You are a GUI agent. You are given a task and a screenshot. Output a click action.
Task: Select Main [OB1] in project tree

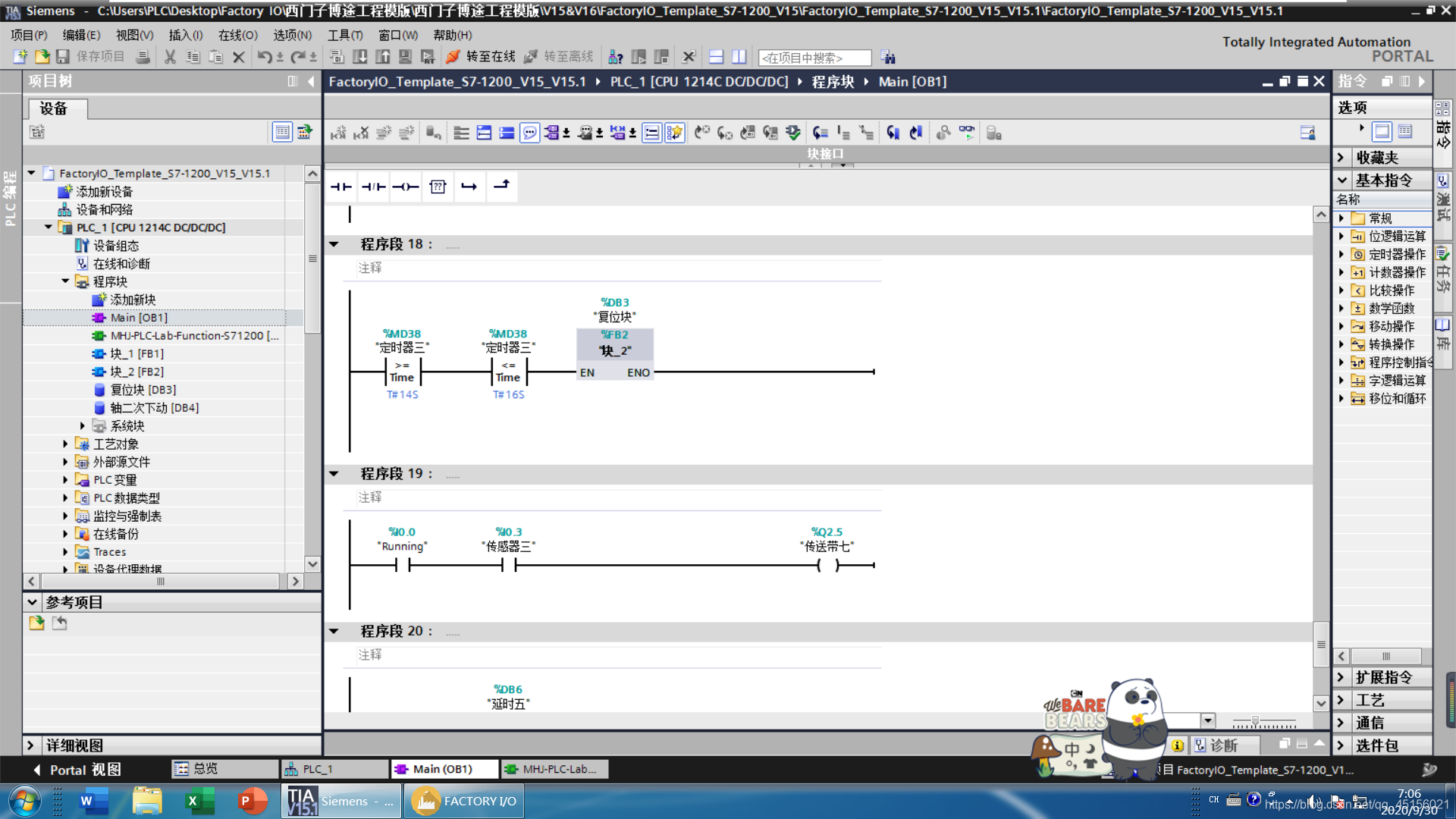coord(139,318)
